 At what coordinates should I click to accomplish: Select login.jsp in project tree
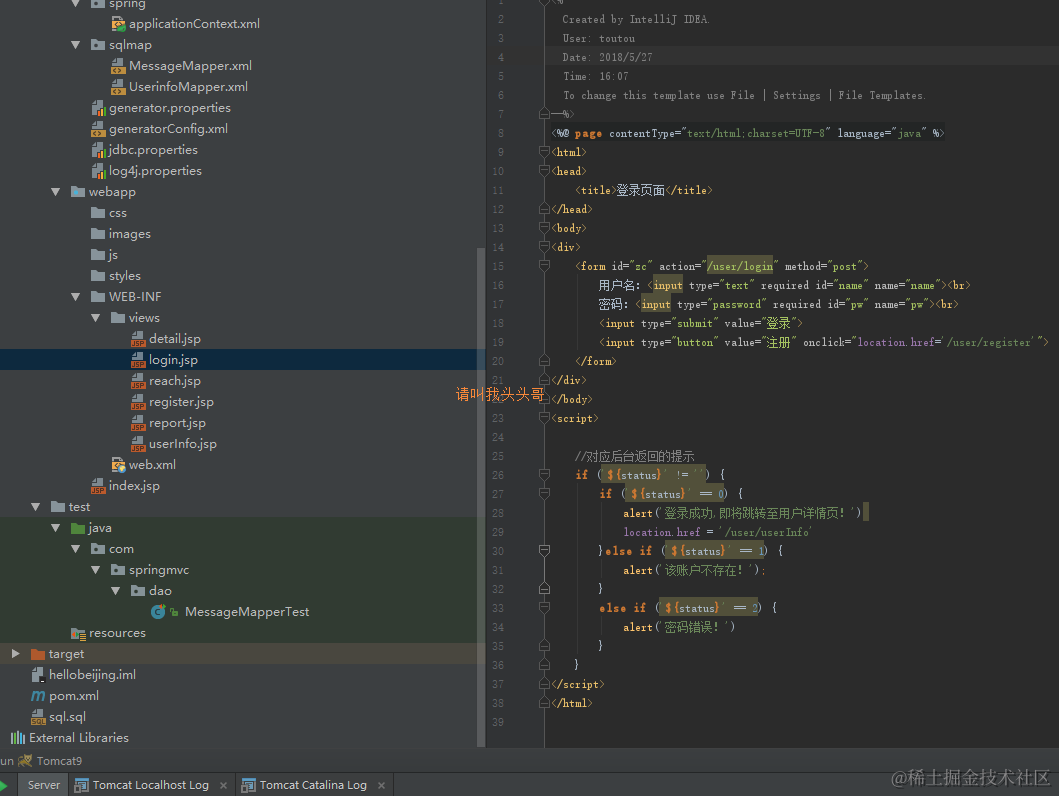pyautogui.click(x=242, y=360)
